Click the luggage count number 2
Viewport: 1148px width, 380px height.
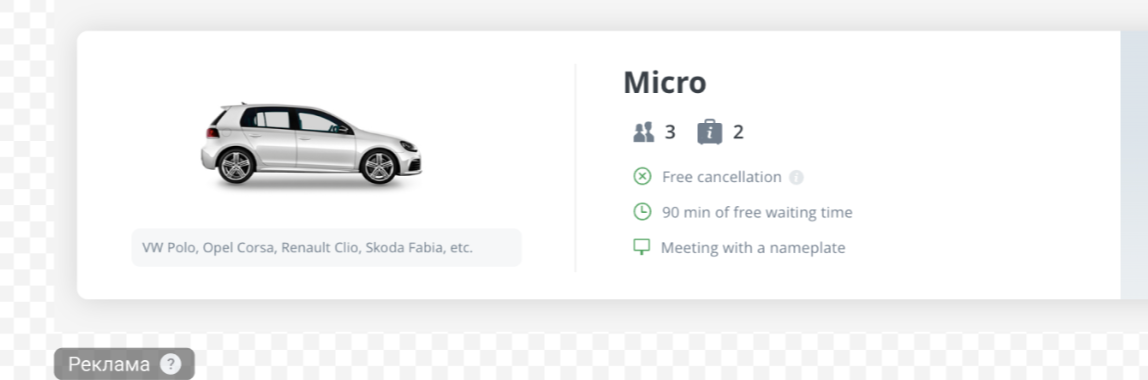[x=738, y=133]
